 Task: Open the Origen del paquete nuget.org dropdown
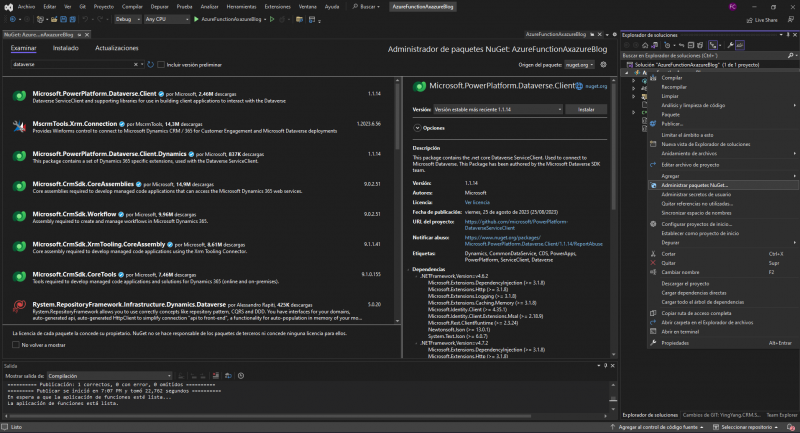click(579, 65)
